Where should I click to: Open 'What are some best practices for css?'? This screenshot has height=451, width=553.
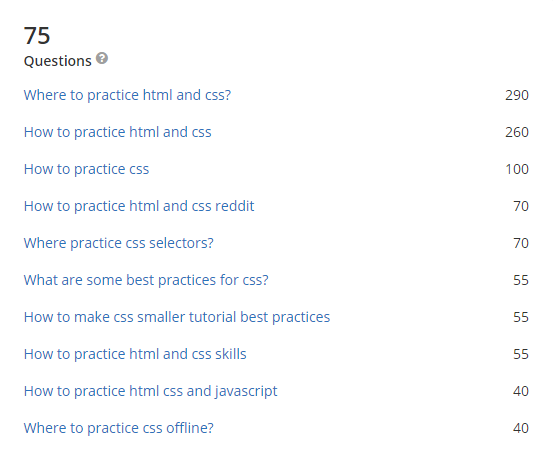(x=146, y=280)
